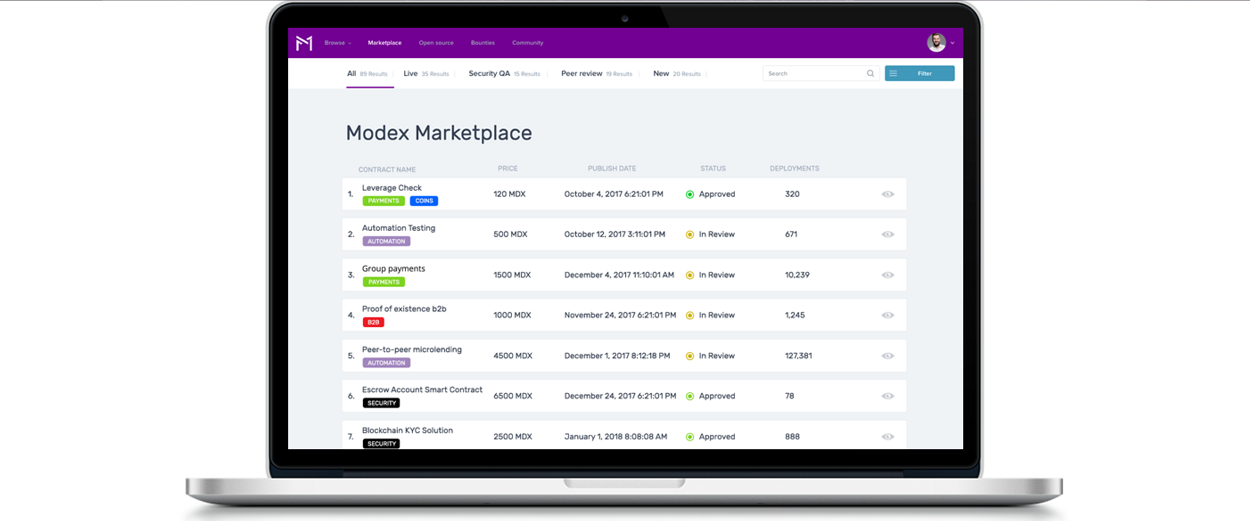Click SECURITY tag under Blockchain KYC Solution
The height and width of the screenshot is (521, 1250).
click(x=381, y=444)
